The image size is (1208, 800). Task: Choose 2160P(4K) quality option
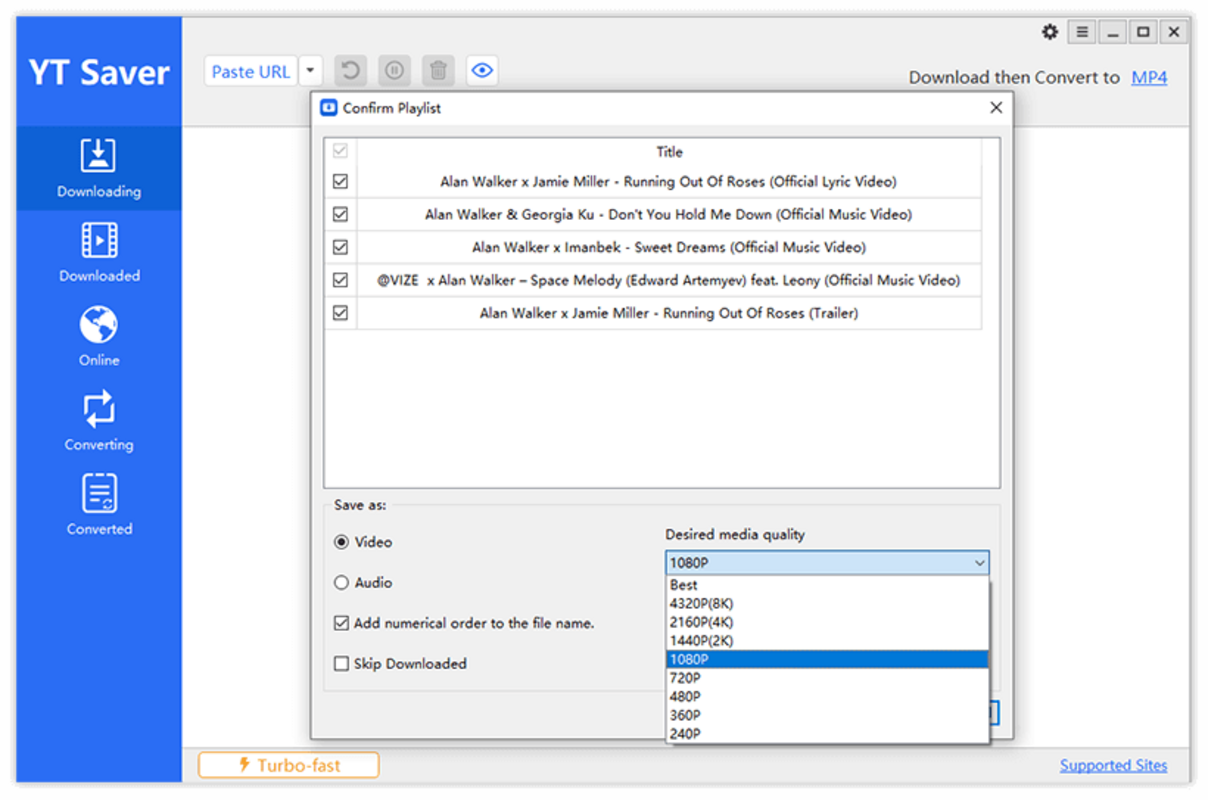(x=827, y=622)
